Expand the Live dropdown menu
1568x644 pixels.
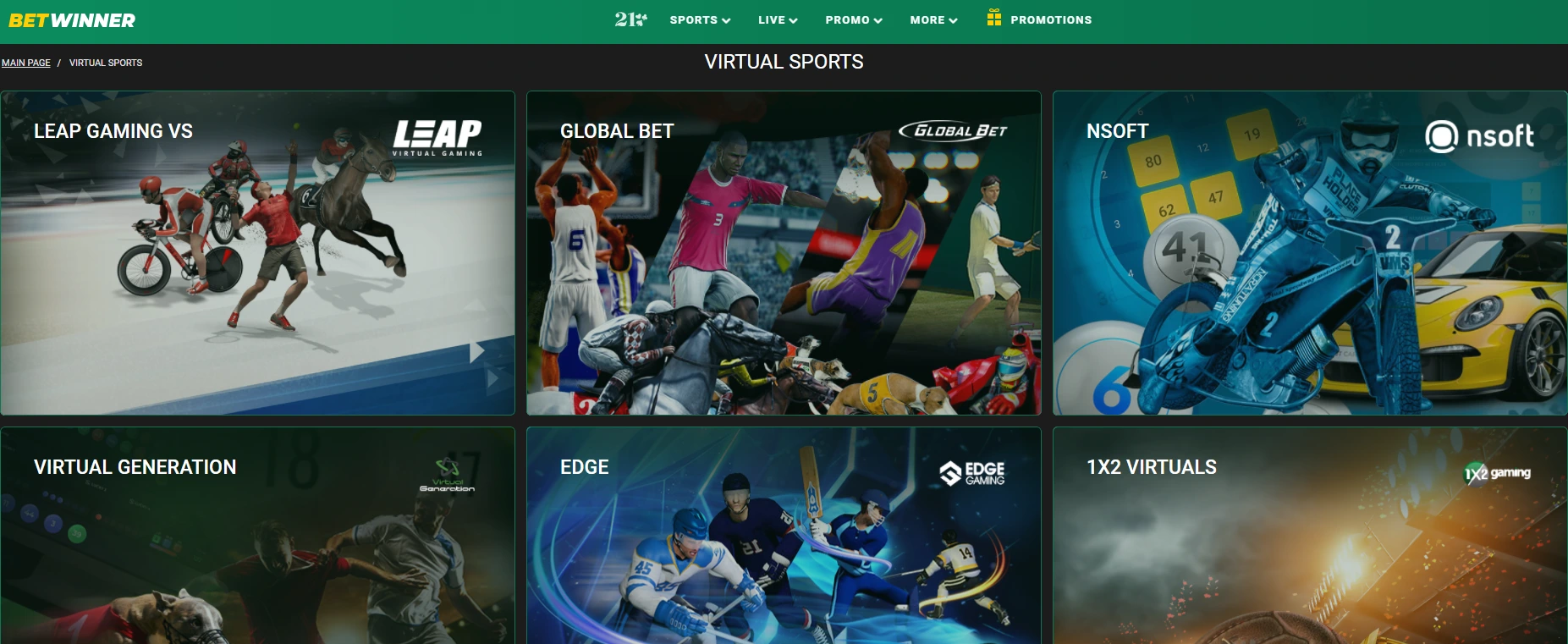(778, 19)
